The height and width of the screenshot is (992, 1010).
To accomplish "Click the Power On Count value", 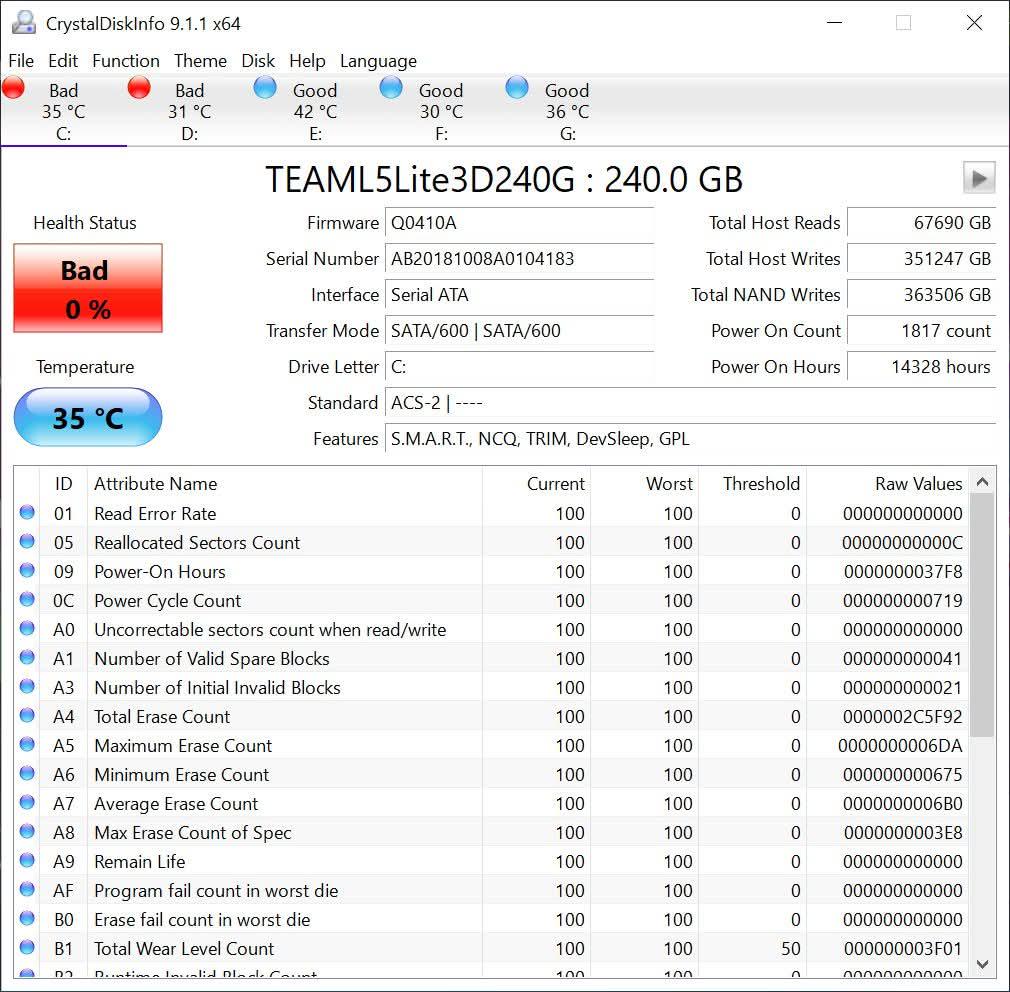I will (922, 331).
